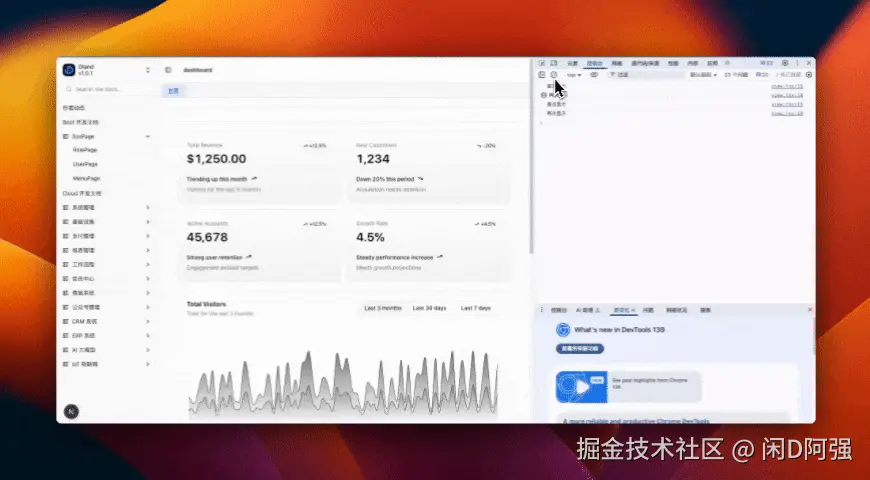Click the Chrome DevTools logo in What's new

pos(563,330)
